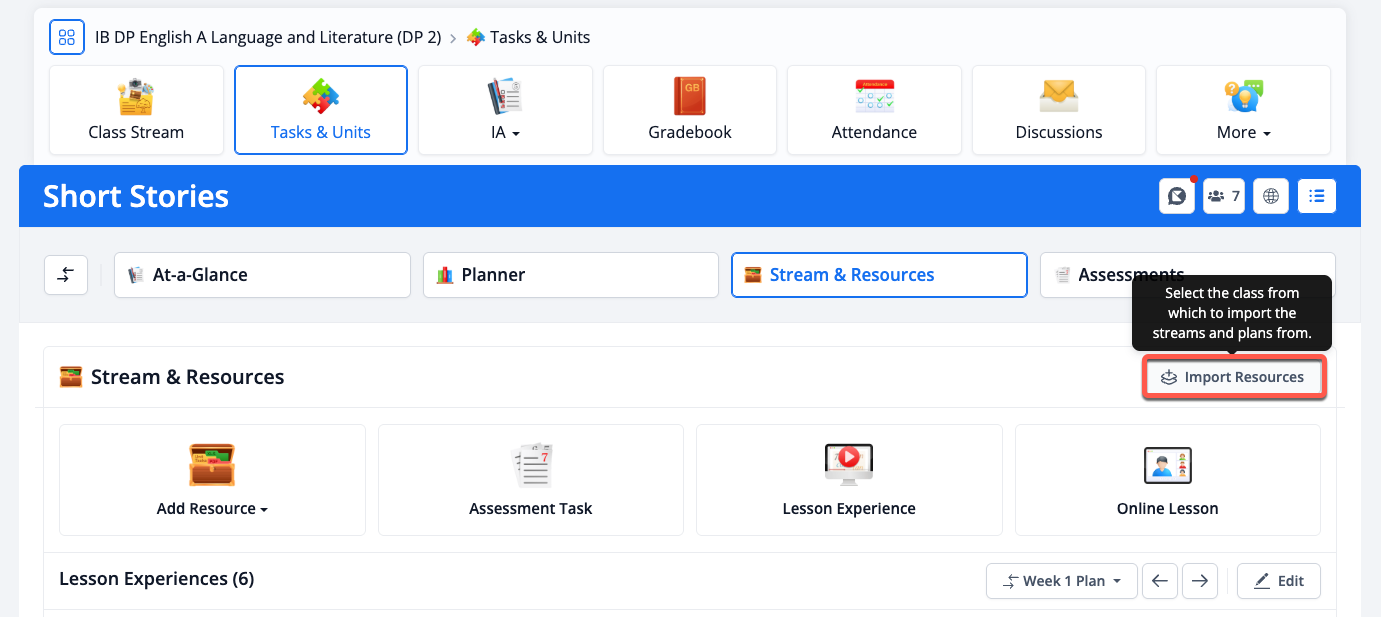The width and height of the screenshot is (1381, 617).
Task: Click the chat bubble icon with red dot
Action: click(x=1177, y=196)
